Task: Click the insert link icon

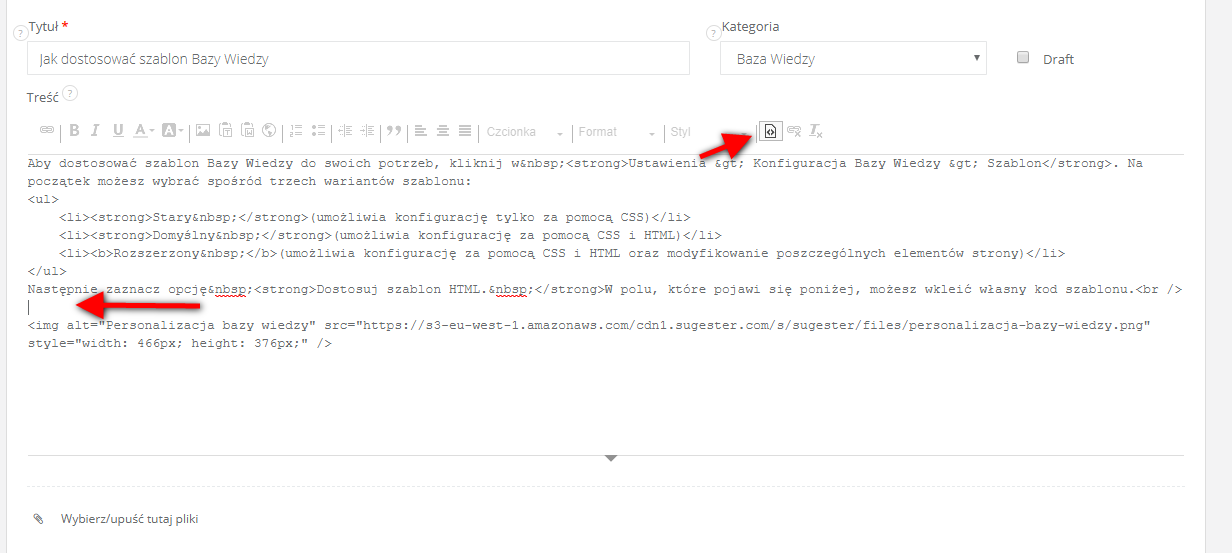Action: [46, 131]
